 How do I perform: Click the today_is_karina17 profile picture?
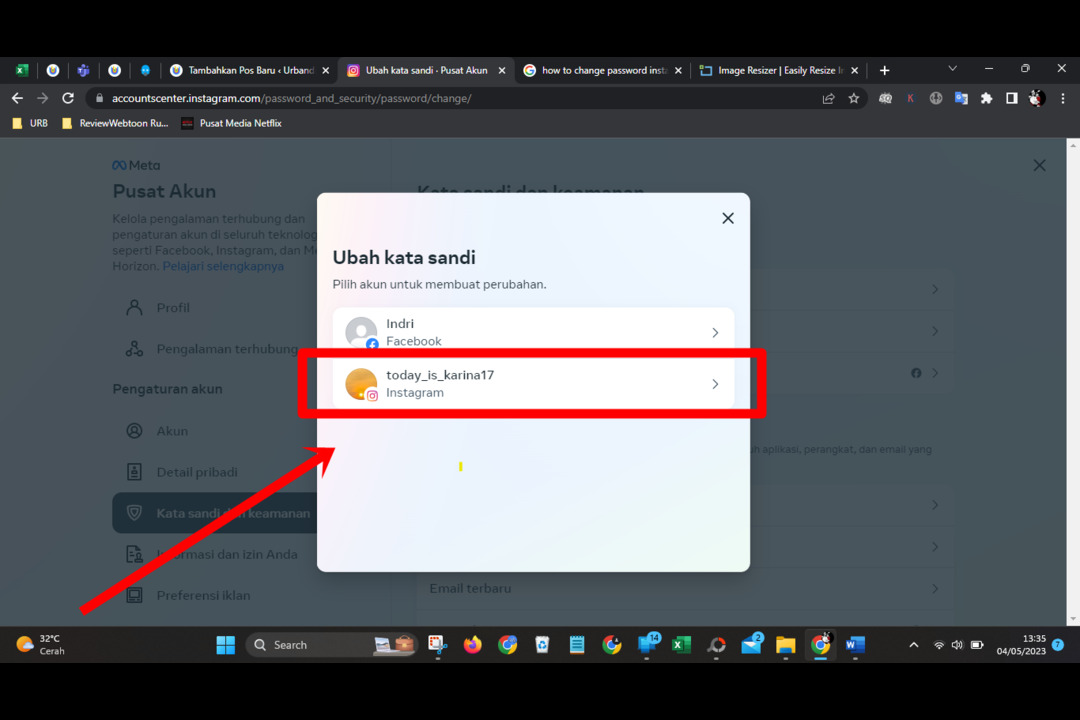pos(361,384)
